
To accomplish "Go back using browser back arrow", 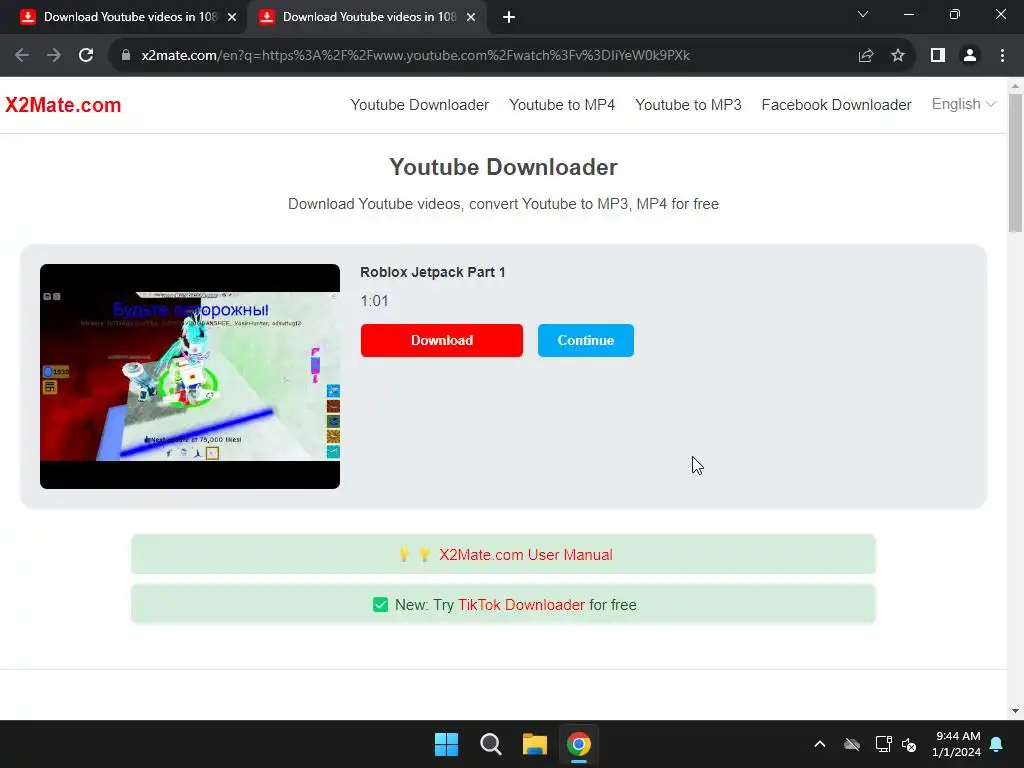I will (x=22, y=56).
